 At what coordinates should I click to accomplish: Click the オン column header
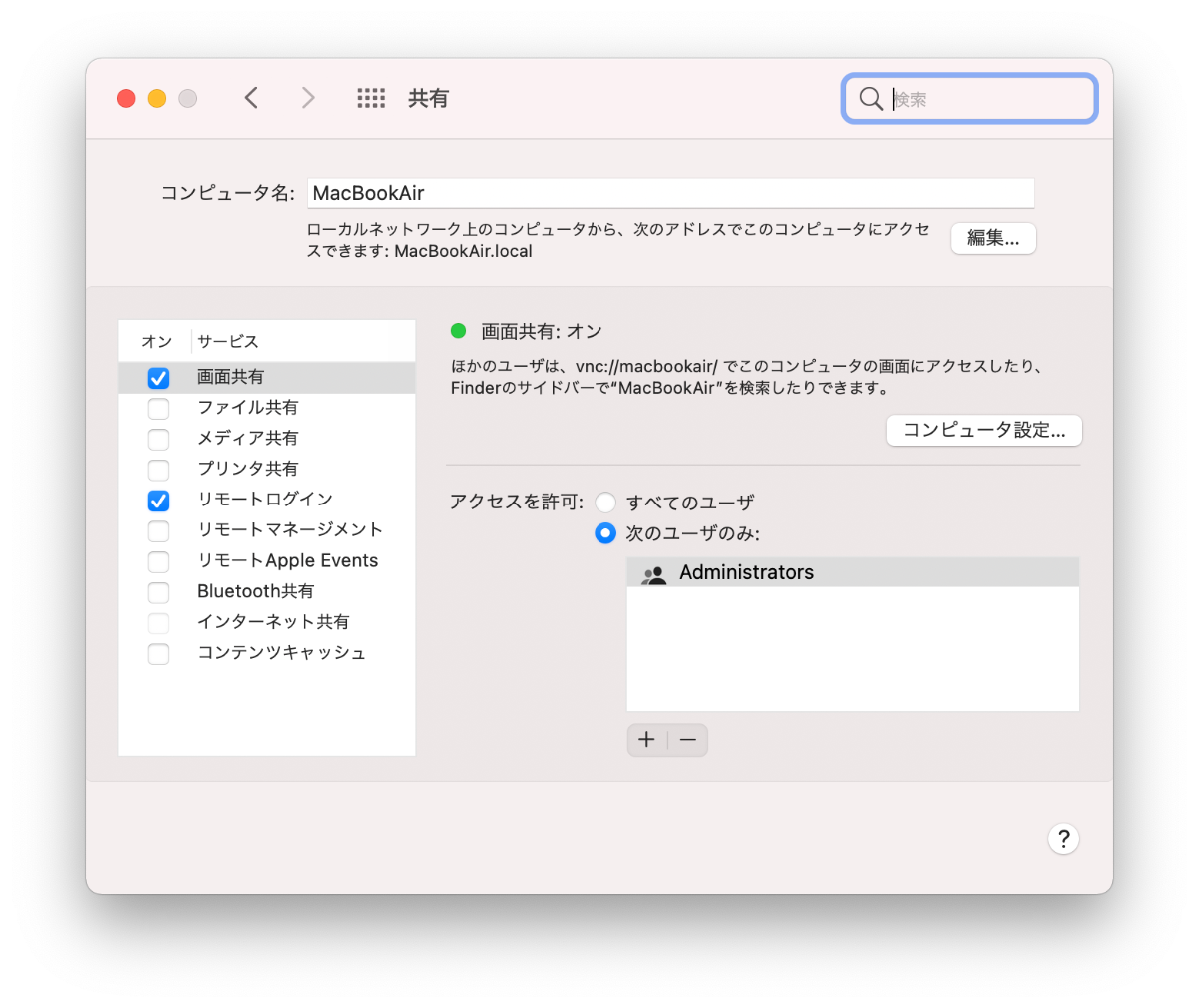156,341
